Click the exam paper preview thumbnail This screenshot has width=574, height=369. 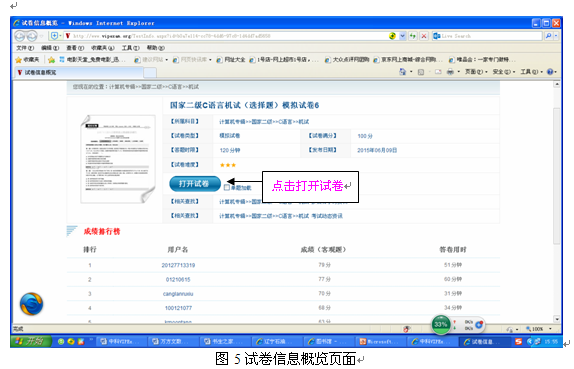coord(118,159)
